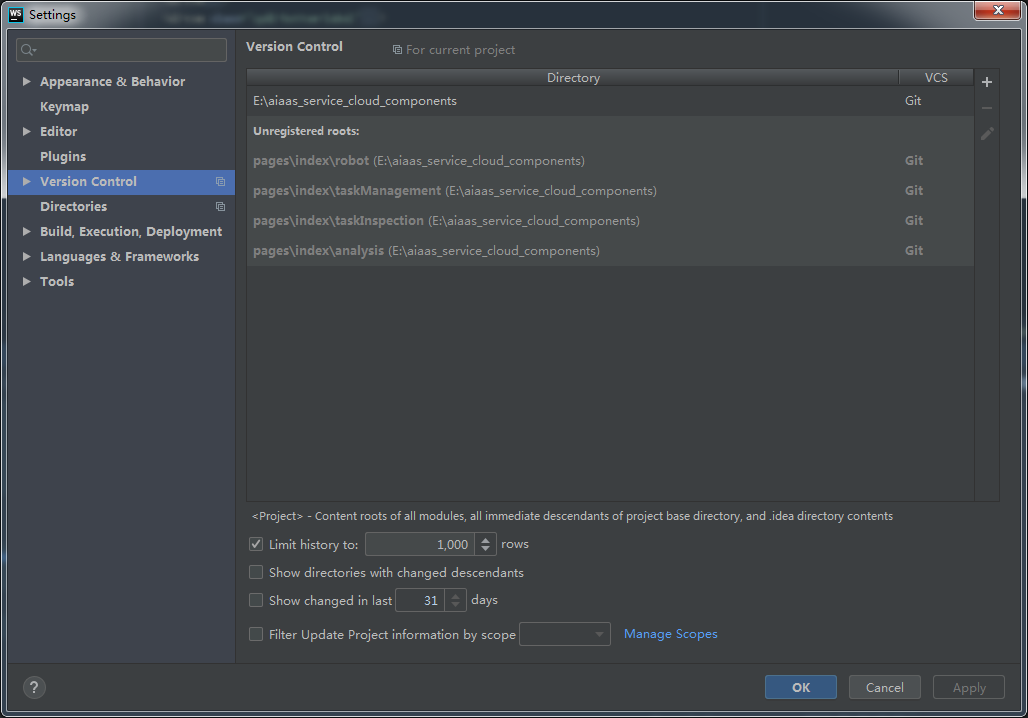Select the unregistered root pages\index\taskManagement
The height and width of the screenshot is (718, 1028).
coord(610,191)
